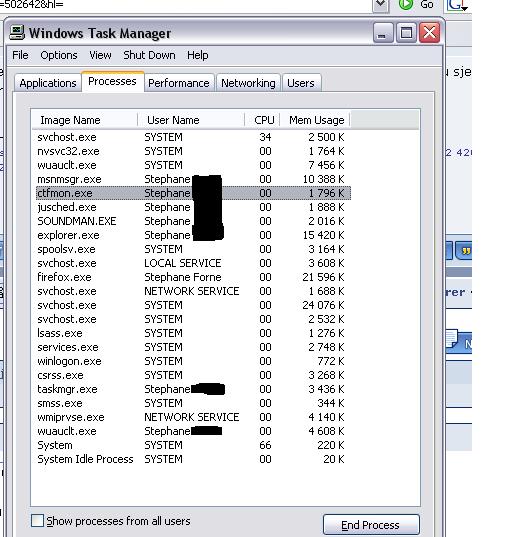
Task: Select the smss.exe process
Action: pyautogui.click(x=193, y=403)
